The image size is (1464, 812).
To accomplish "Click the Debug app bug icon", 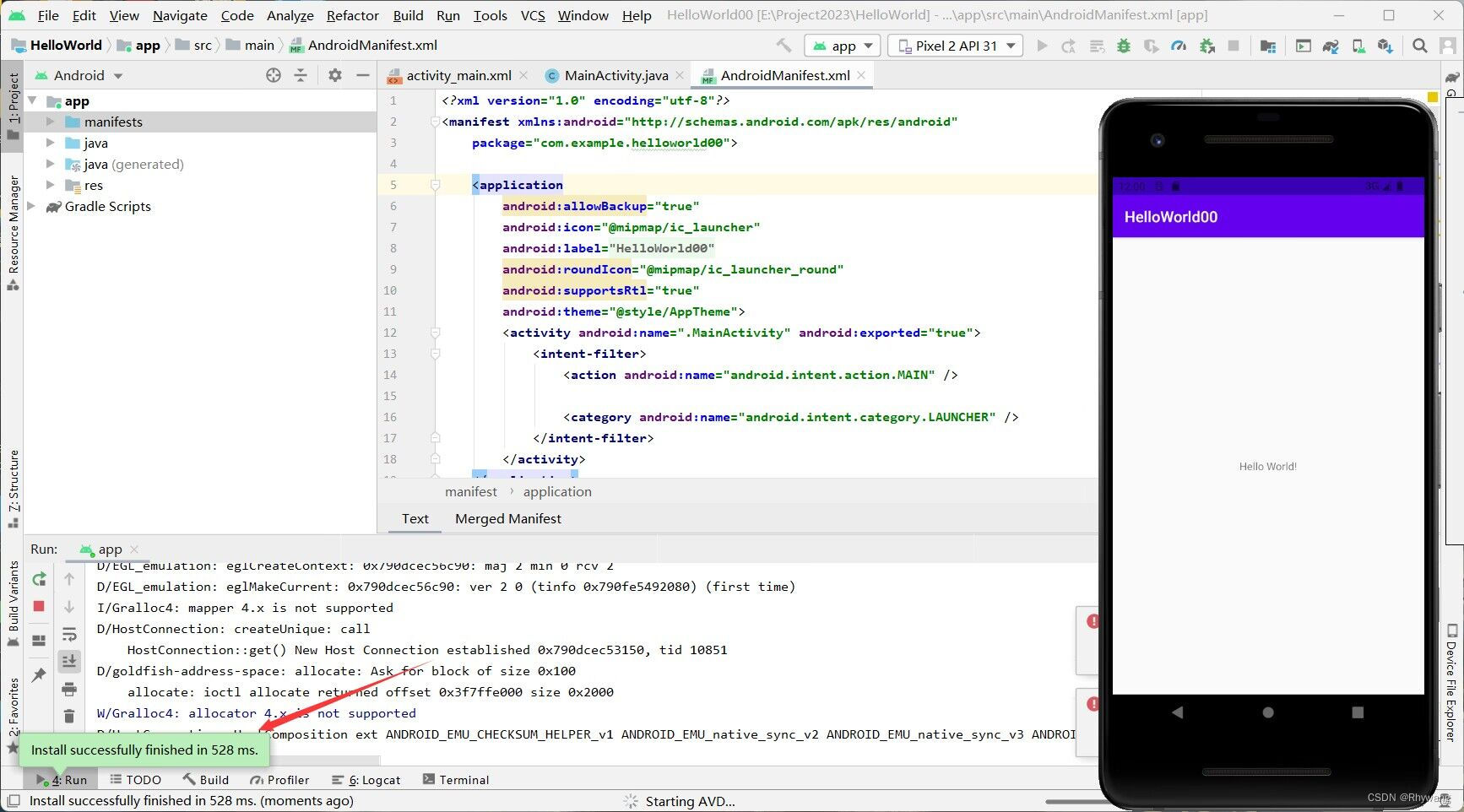I will 1124,46.
